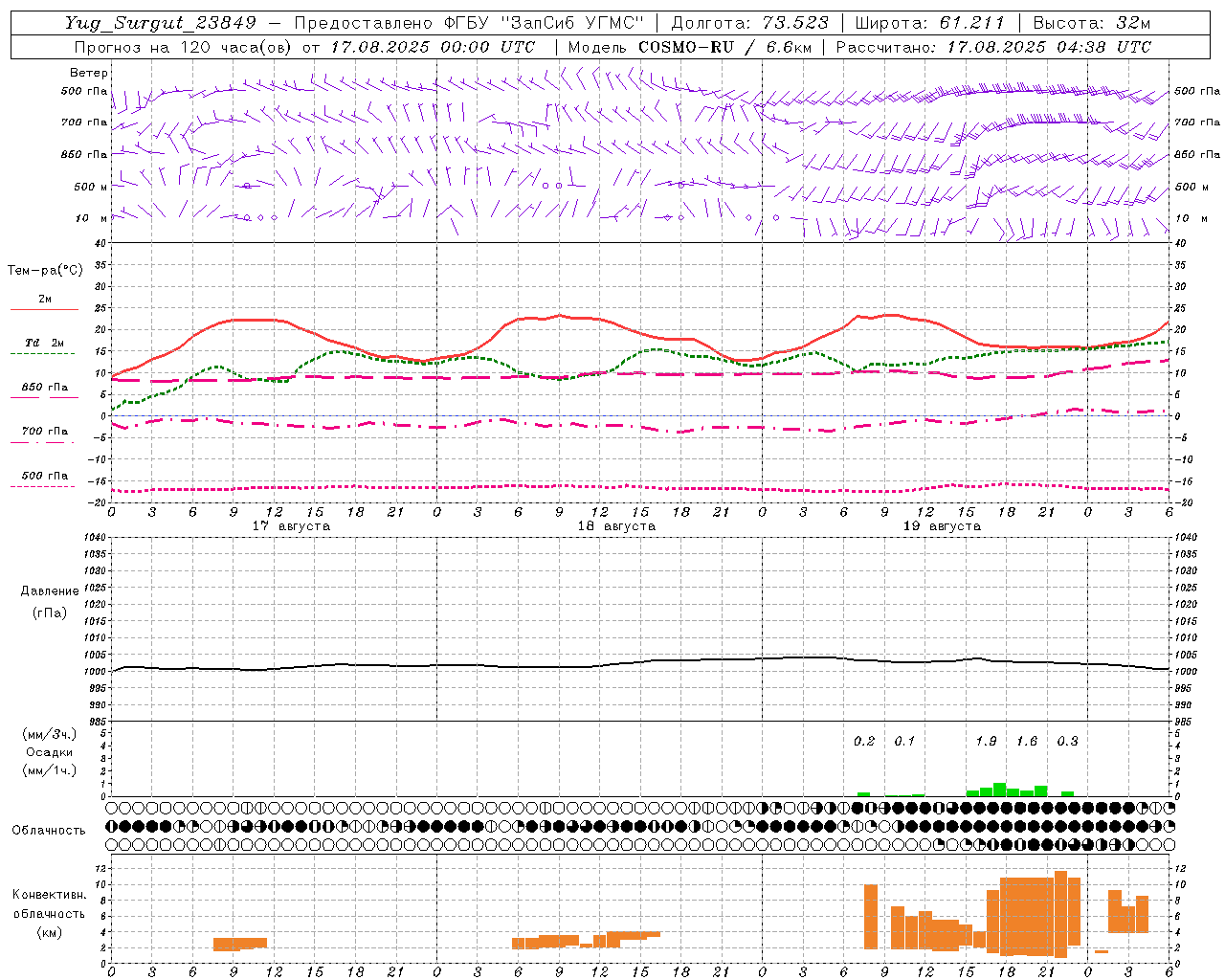1225x980 pixels.
Task: Click the 3-hour precipitation value '0.3'
Action: (x=1067, y=741)
